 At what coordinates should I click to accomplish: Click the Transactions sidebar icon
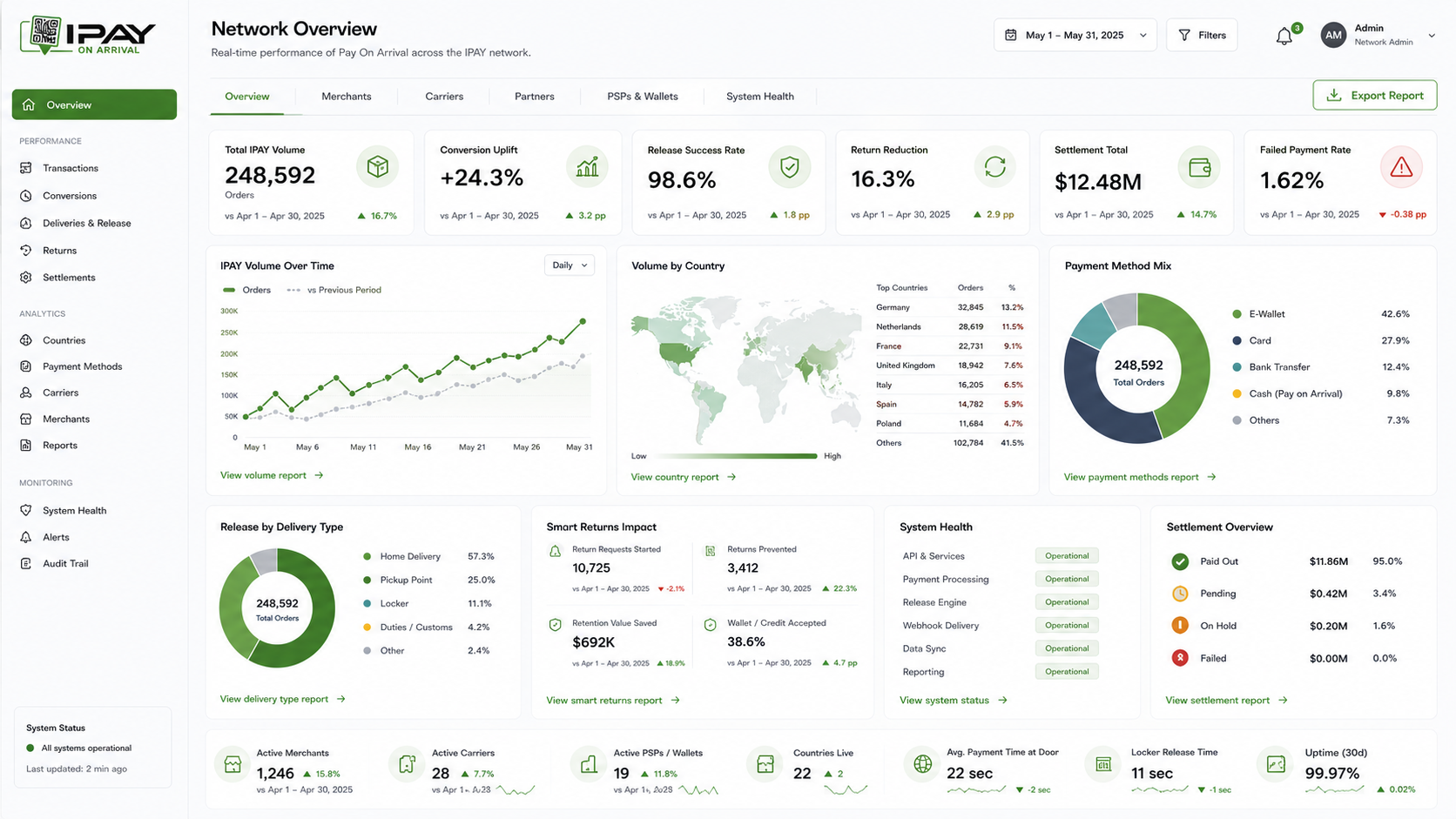click(x=26, y=168)
